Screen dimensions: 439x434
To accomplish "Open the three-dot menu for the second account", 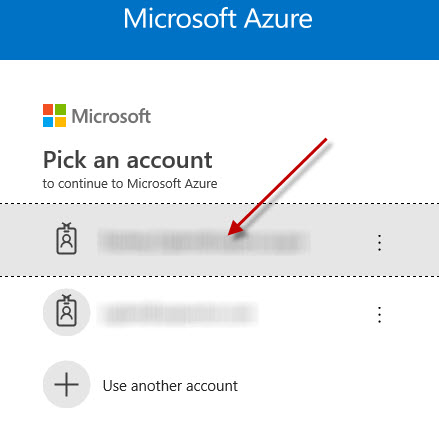I will pyautogui.click(x=379, y=315).
